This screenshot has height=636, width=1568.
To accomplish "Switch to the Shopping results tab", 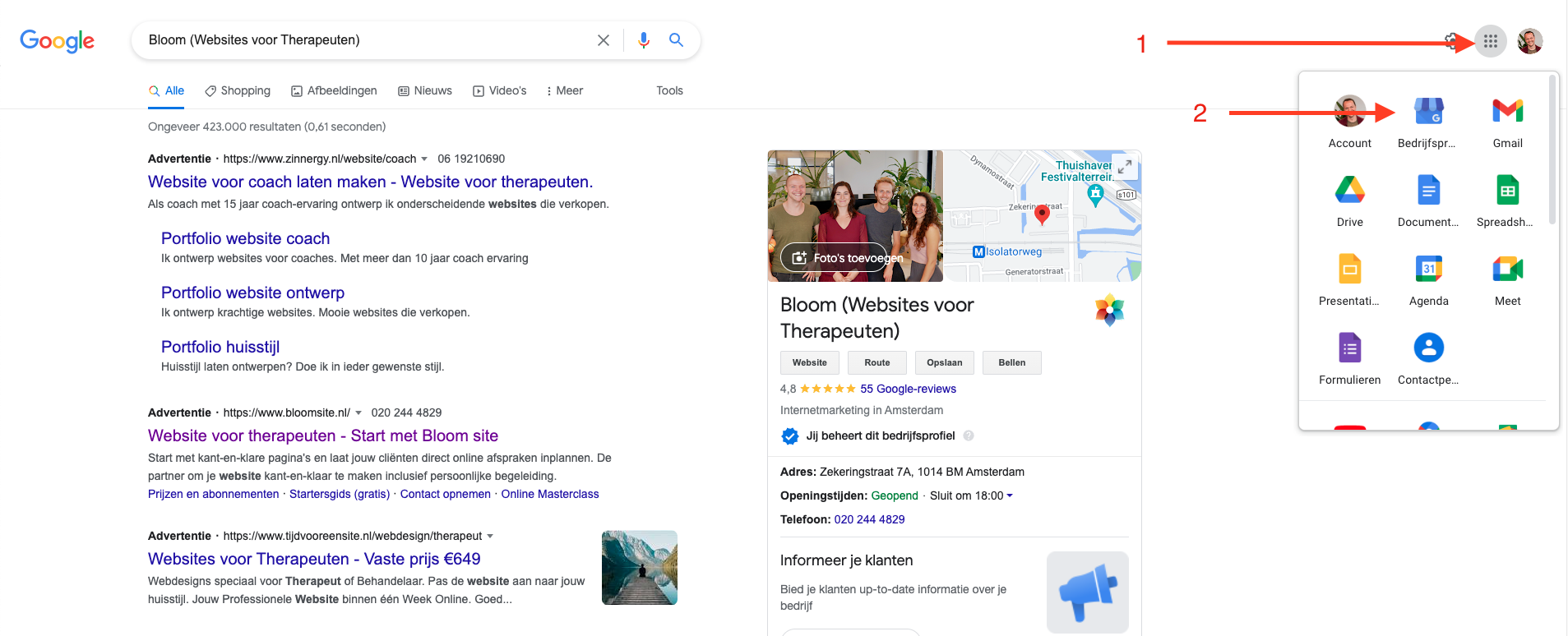I will point(238,90).
